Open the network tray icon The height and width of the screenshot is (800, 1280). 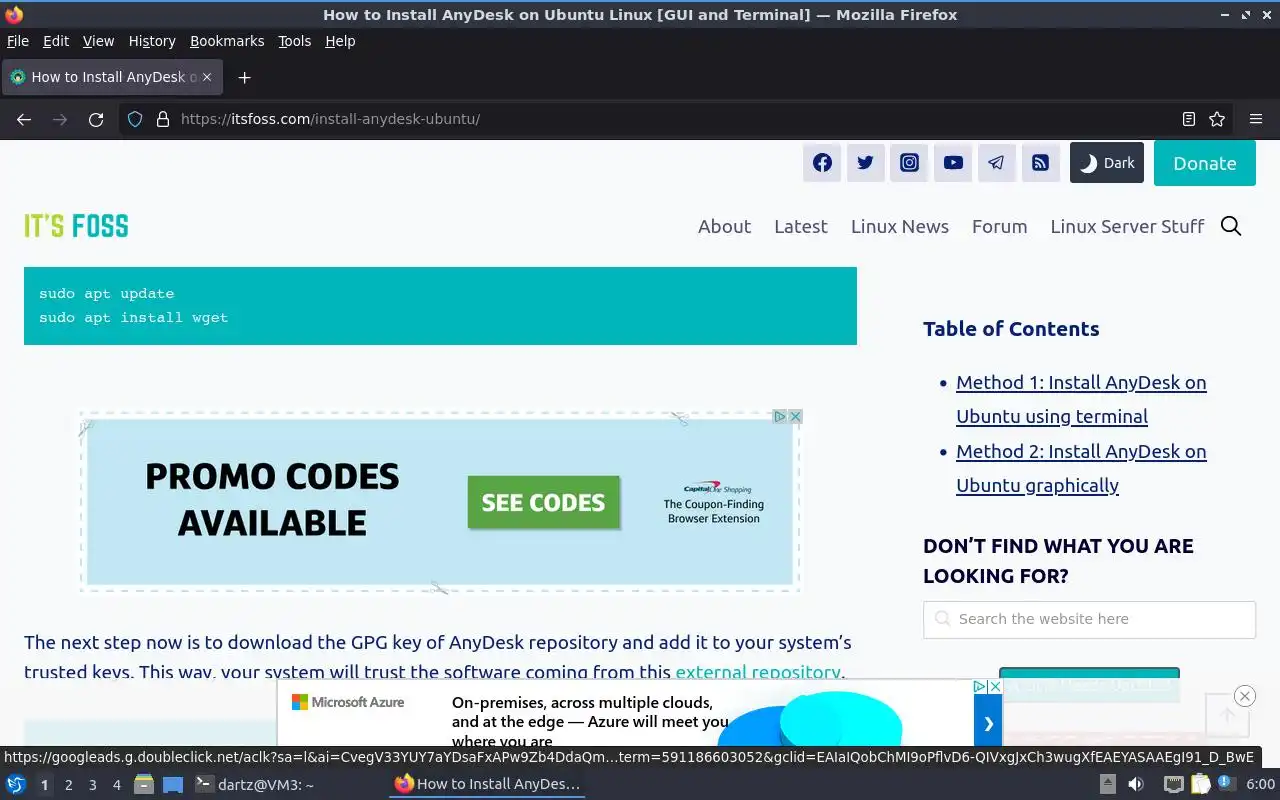(x=1173, y=785)
